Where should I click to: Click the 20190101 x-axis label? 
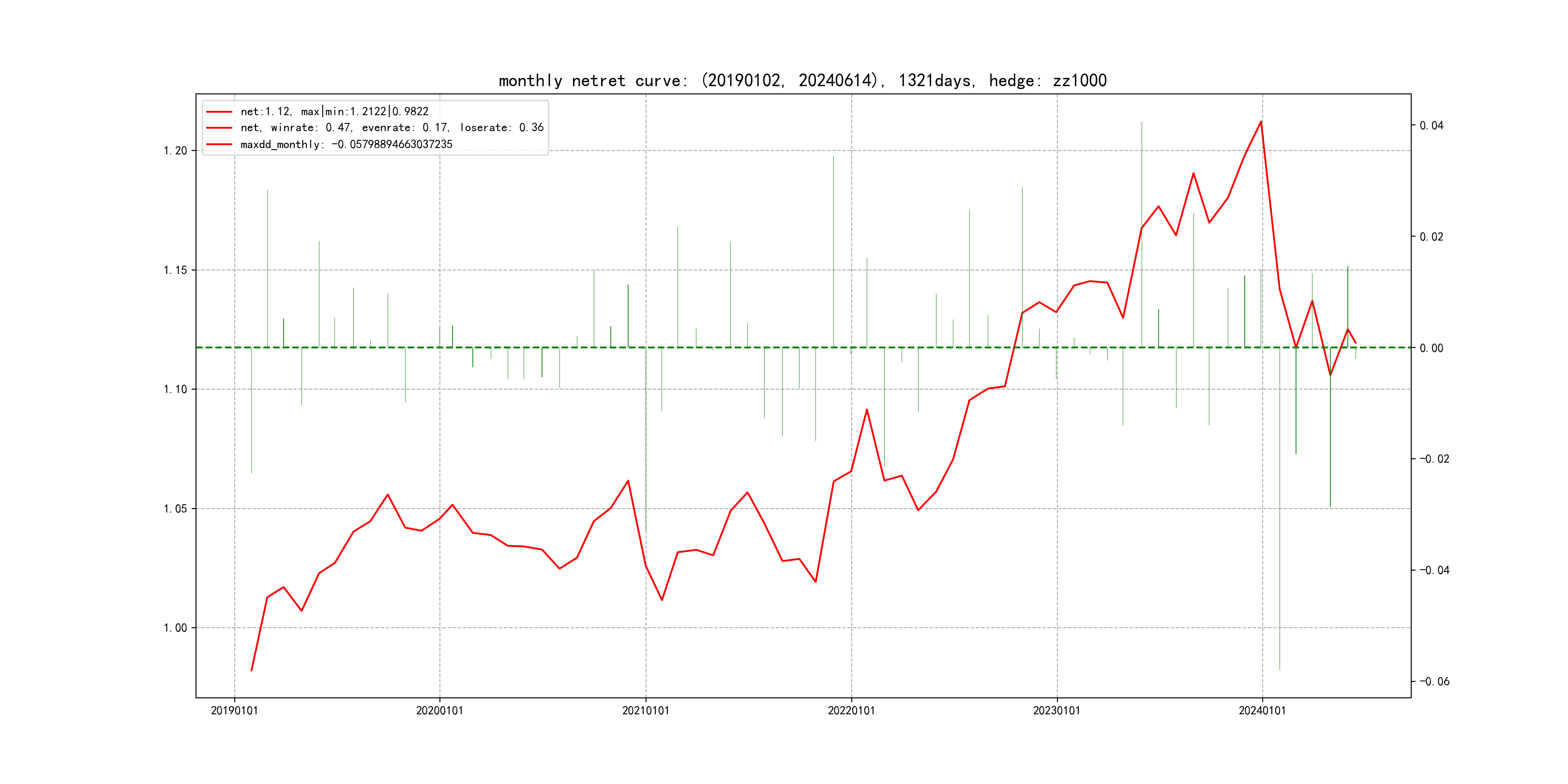click(234, 710)
